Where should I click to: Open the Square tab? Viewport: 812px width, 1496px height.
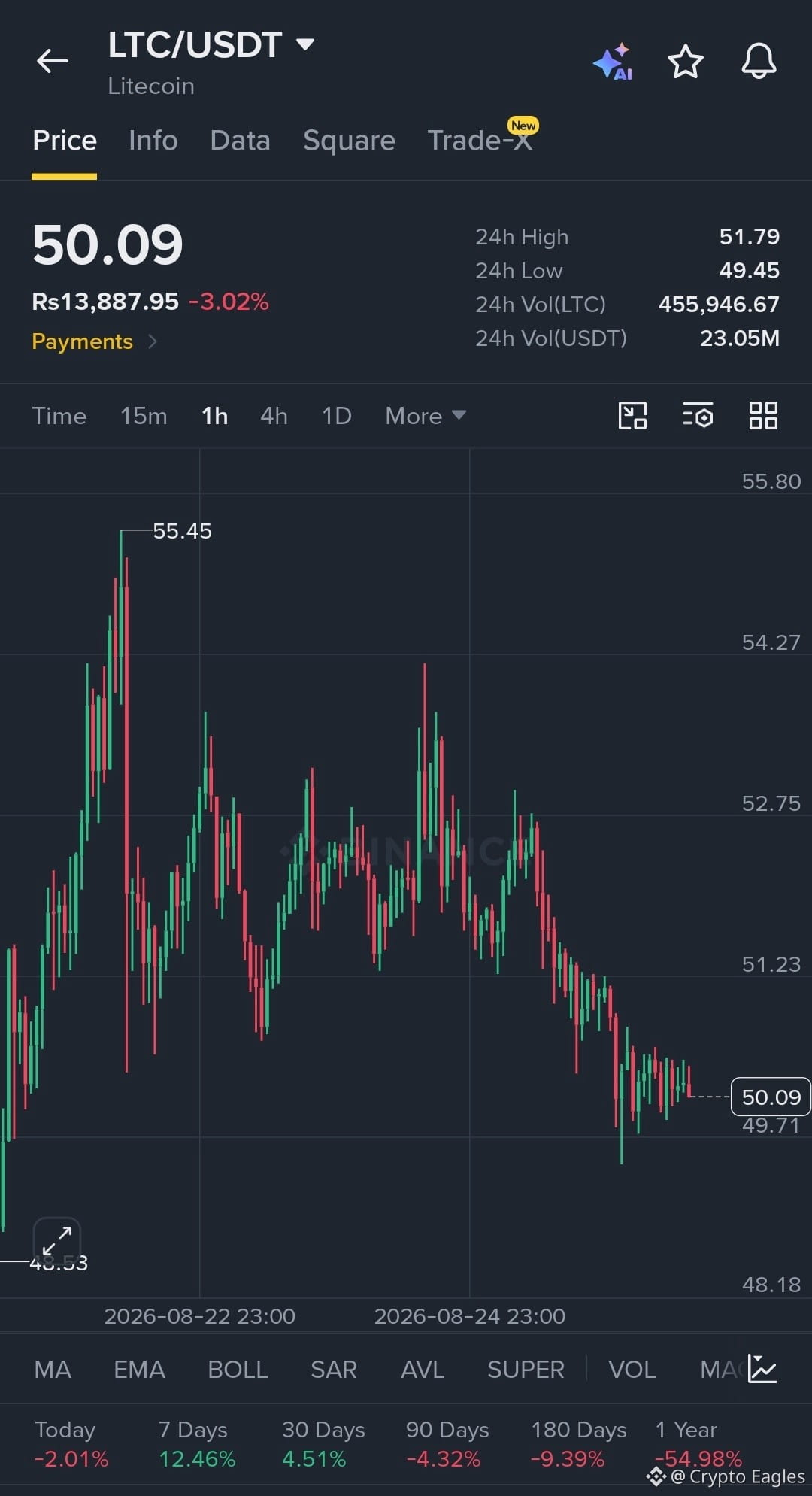[x=349, y=141]
